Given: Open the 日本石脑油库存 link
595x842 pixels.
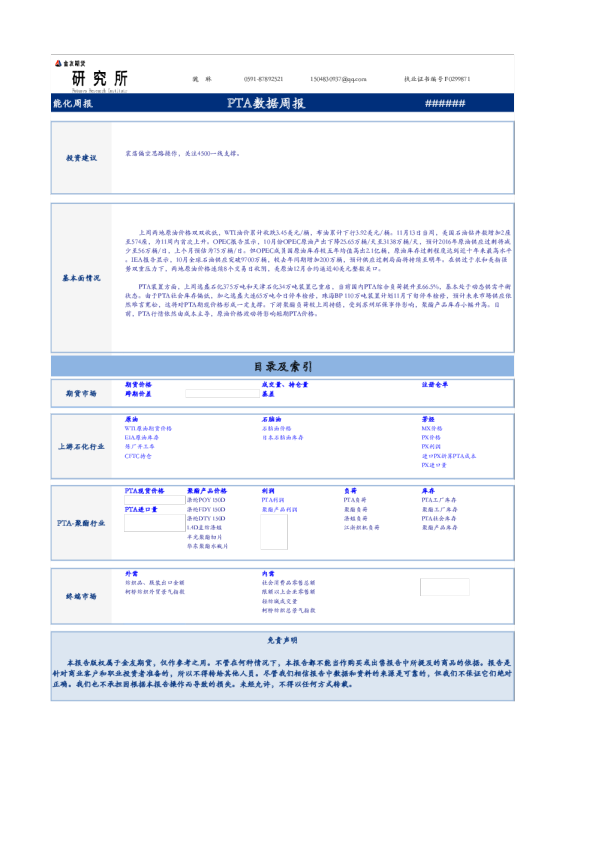Looking at the screenshot, I should [x=282, y=438].
